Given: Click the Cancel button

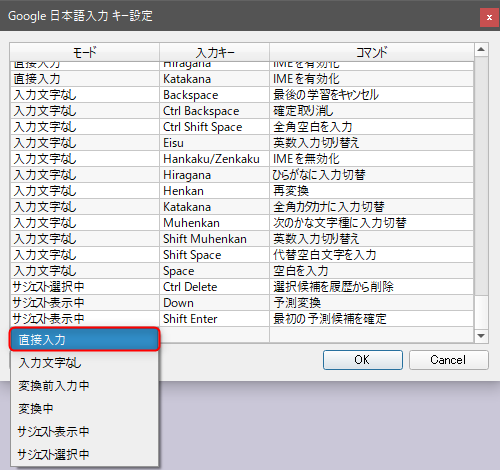Looking at the screenshot, I should (448, 360).
